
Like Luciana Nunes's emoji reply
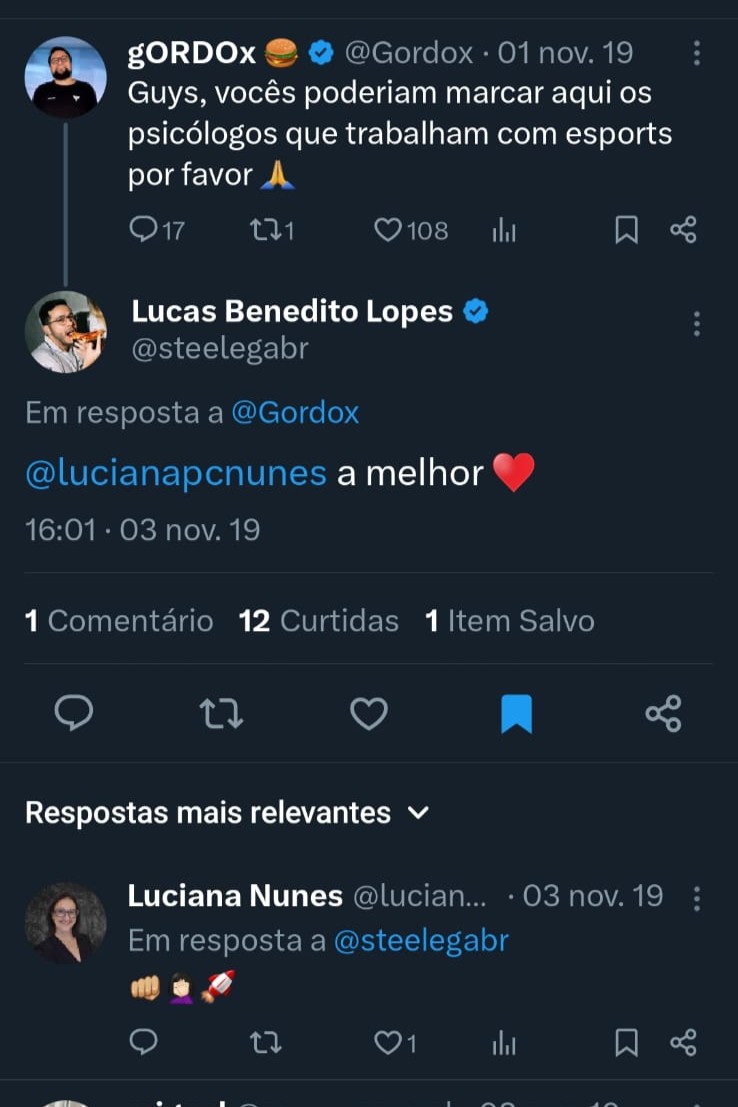[x=388, y=1043]
